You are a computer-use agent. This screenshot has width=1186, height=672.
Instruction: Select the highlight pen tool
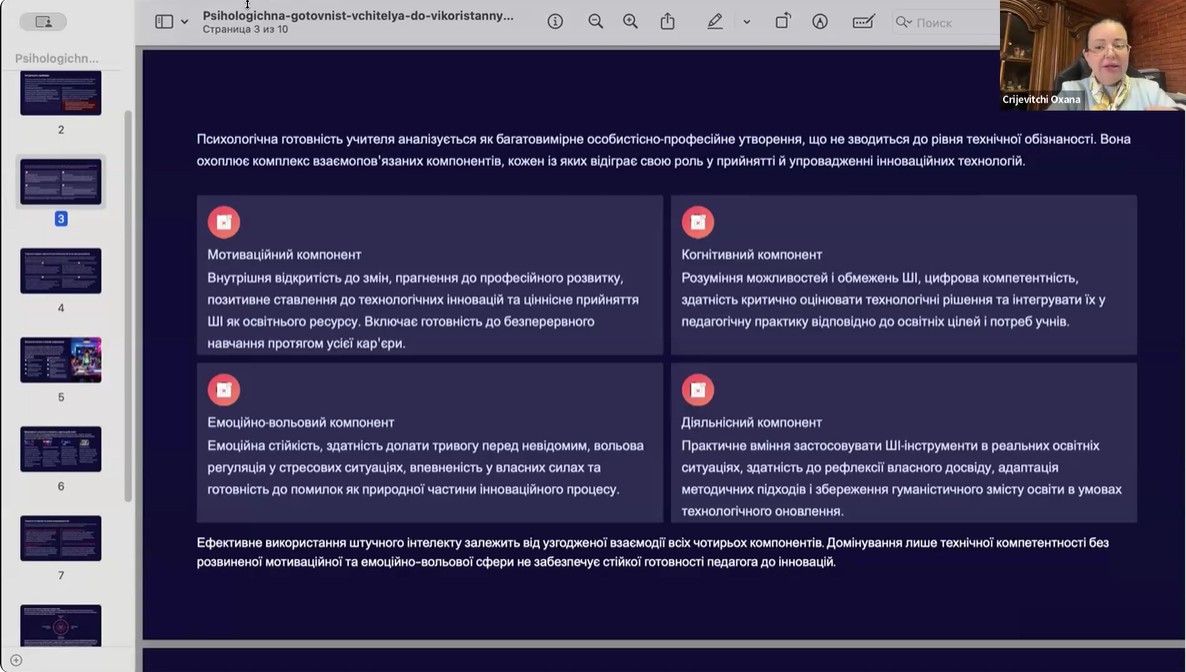(x=715, y=21)
